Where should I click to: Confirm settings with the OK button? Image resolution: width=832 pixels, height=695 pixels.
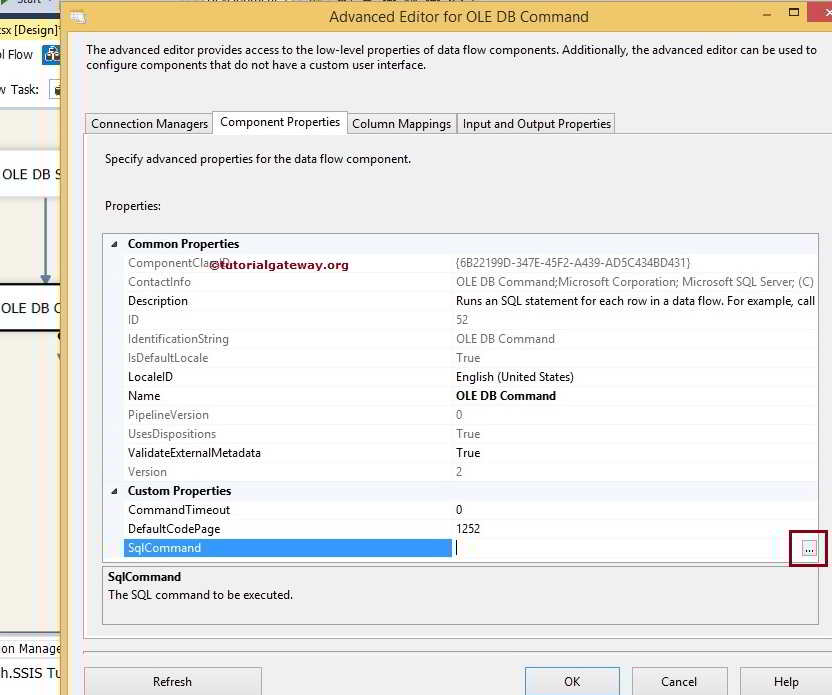coord(572,681)
